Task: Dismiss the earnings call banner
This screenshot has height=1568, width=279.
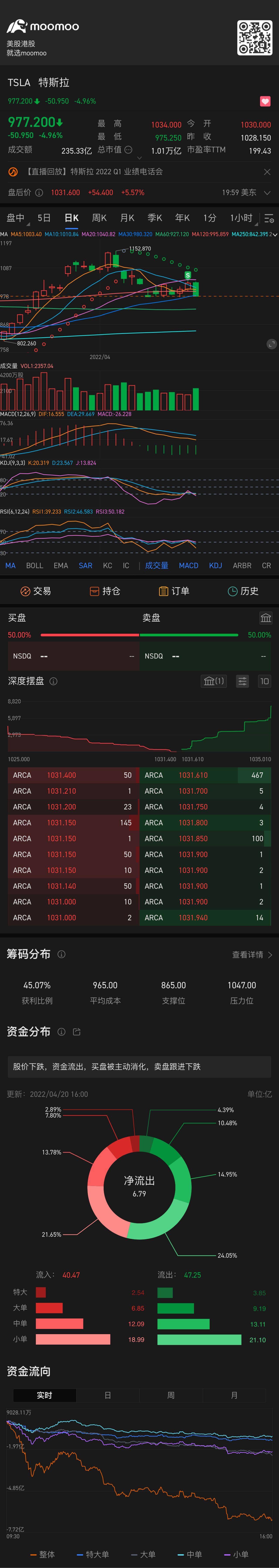Action: [267, 172]
